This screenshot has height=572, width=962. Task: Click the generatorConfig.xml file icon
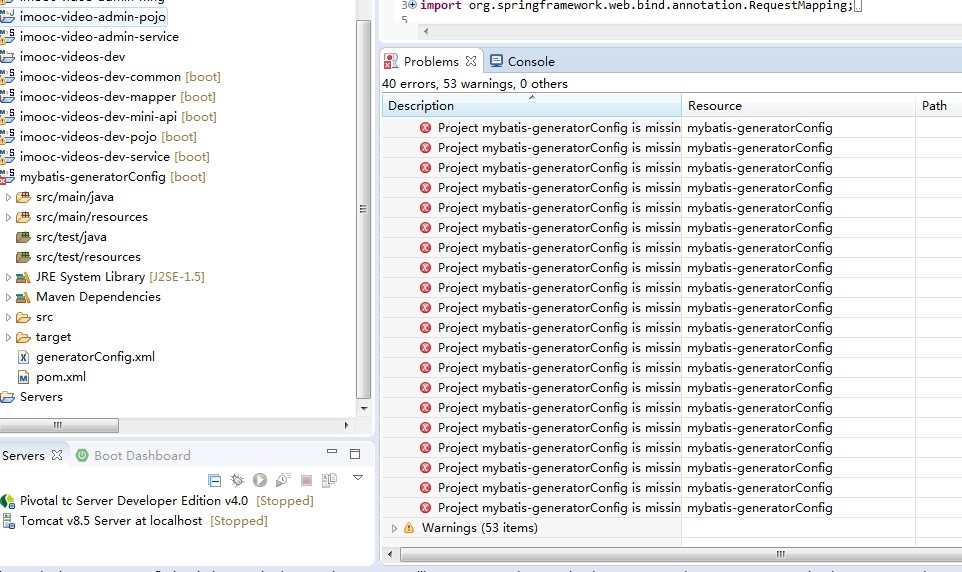23,357
